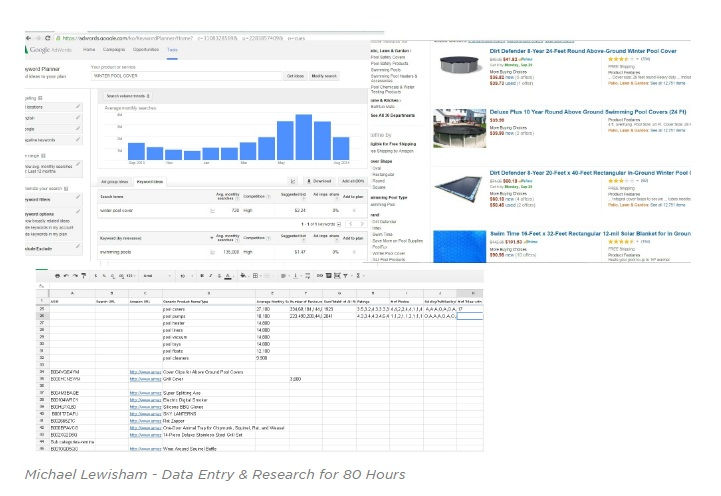Open the Tools tab in Google AdWords
This screenshot has width=721, height=496.
pos(172,50)
